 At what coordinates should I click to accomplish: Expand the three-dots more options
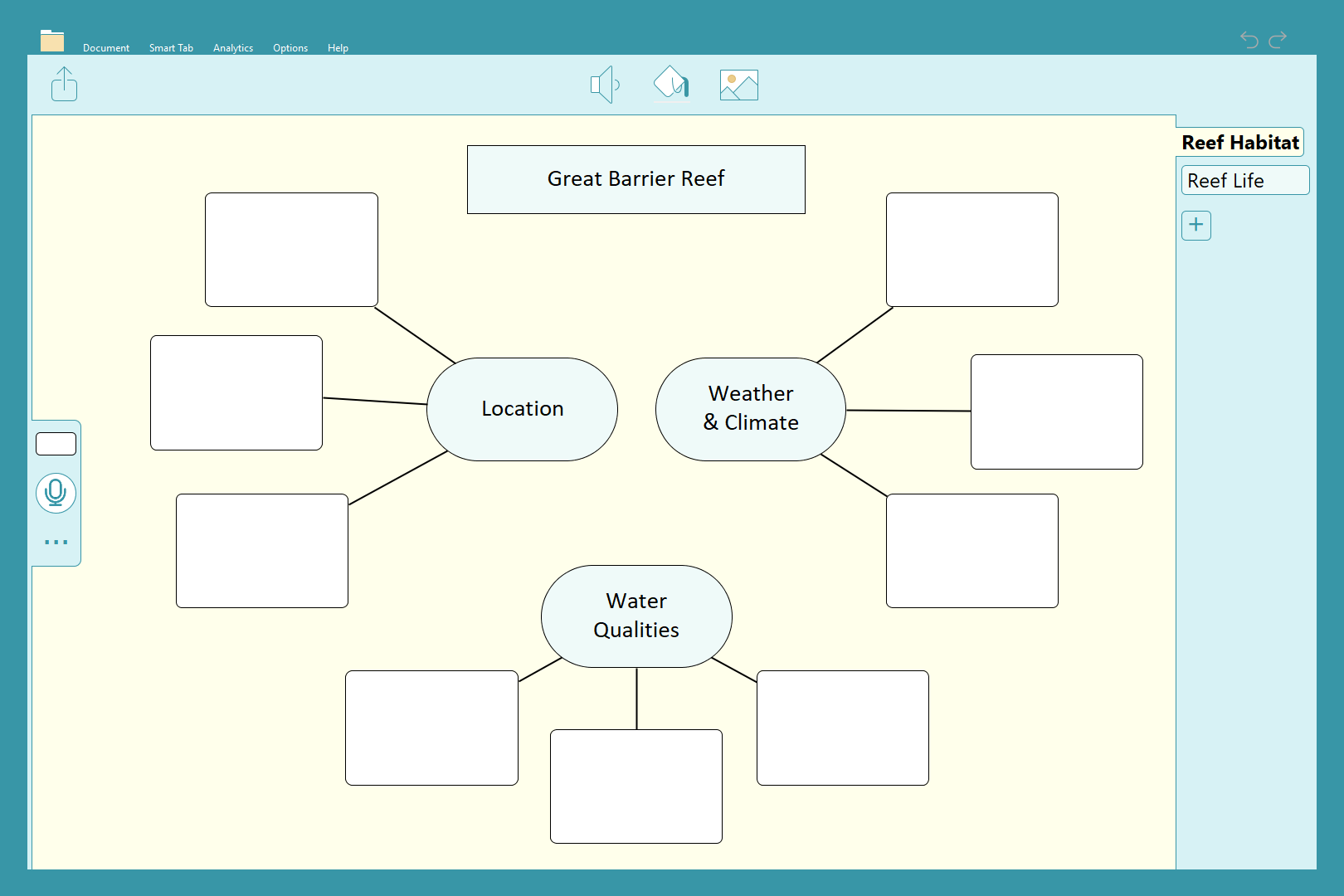click(x=56, y=542)
